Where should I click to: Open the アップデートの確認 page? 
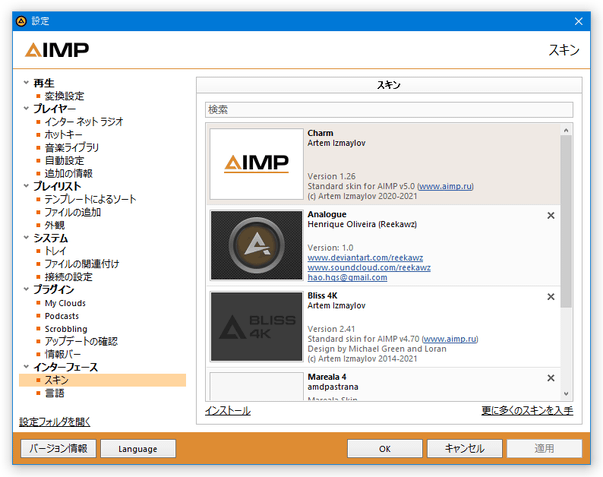pyautogui.click(x=81, y=342)
